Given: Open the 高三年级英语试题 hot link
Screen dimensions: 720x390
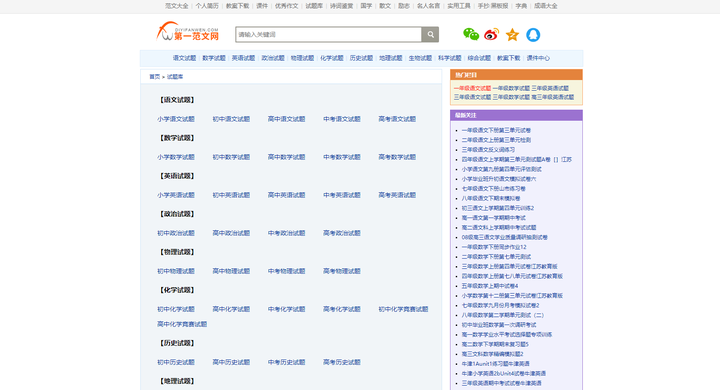Looking at the screenshot, I should point(553,97).
